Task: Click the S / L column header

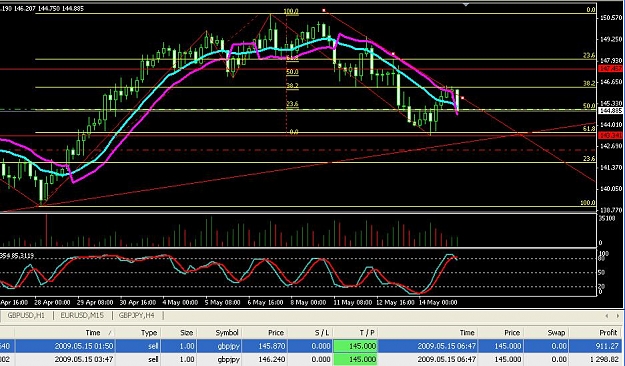Action: pyautogui.click(x=311, y=333)
